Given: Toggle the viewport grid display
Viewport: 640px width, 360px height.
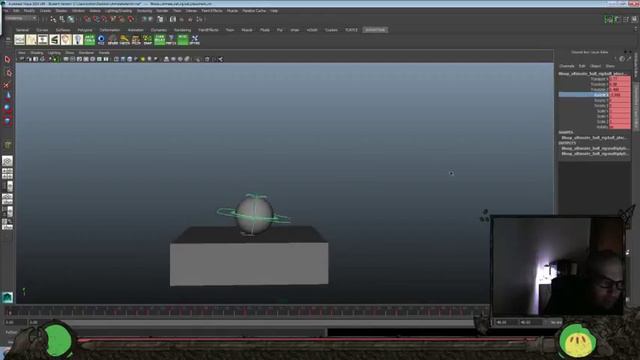Looking at the screenshot, I should (66, 59).
